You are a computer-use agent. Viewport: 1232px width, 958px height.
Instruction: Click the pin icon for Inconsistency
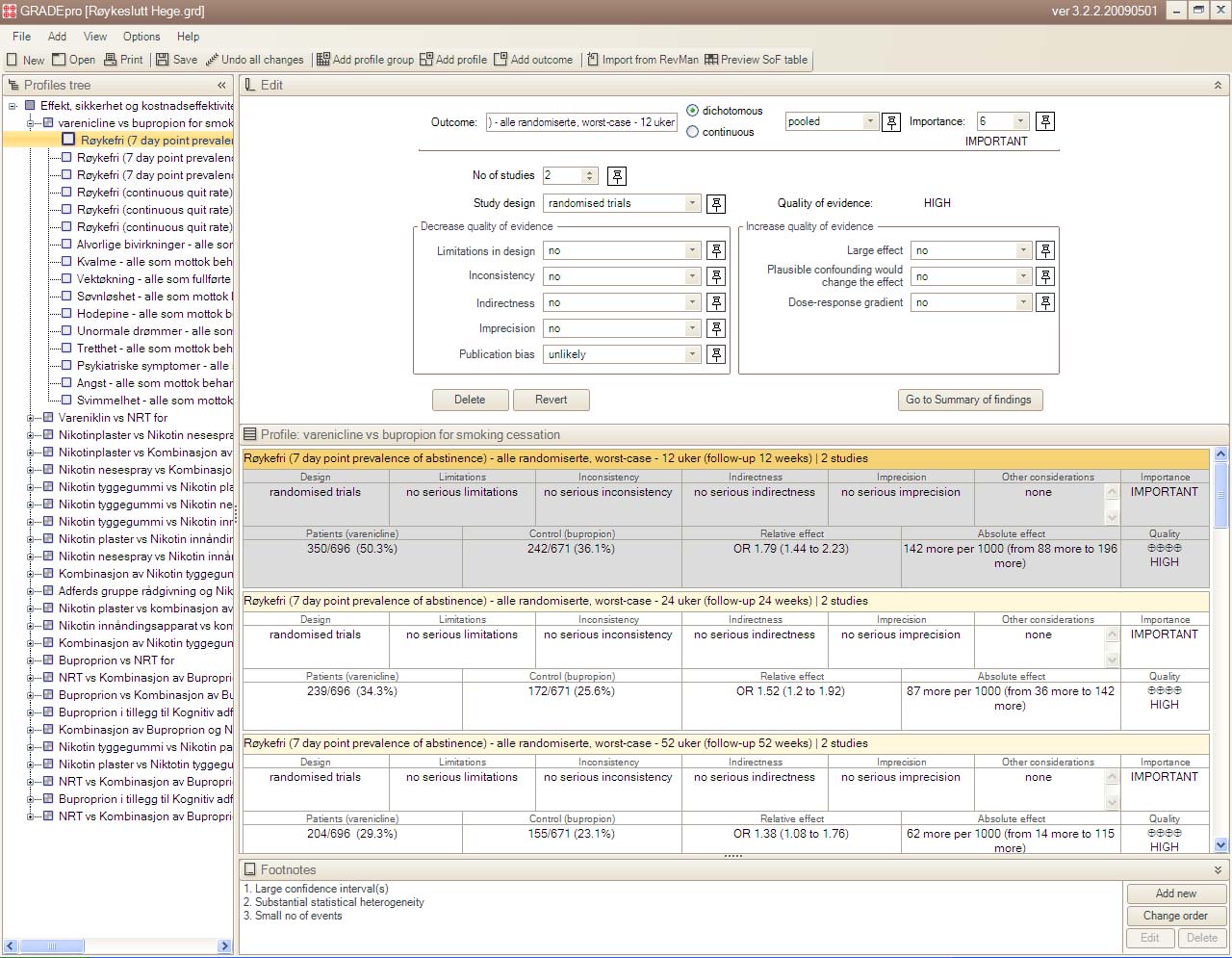pos(716,276)
